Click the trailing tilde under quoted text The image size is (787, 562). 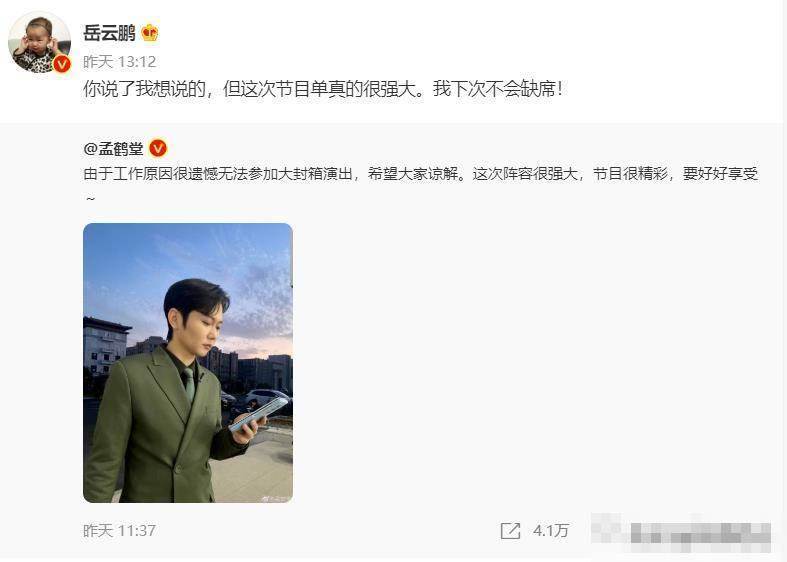(90, 199)
